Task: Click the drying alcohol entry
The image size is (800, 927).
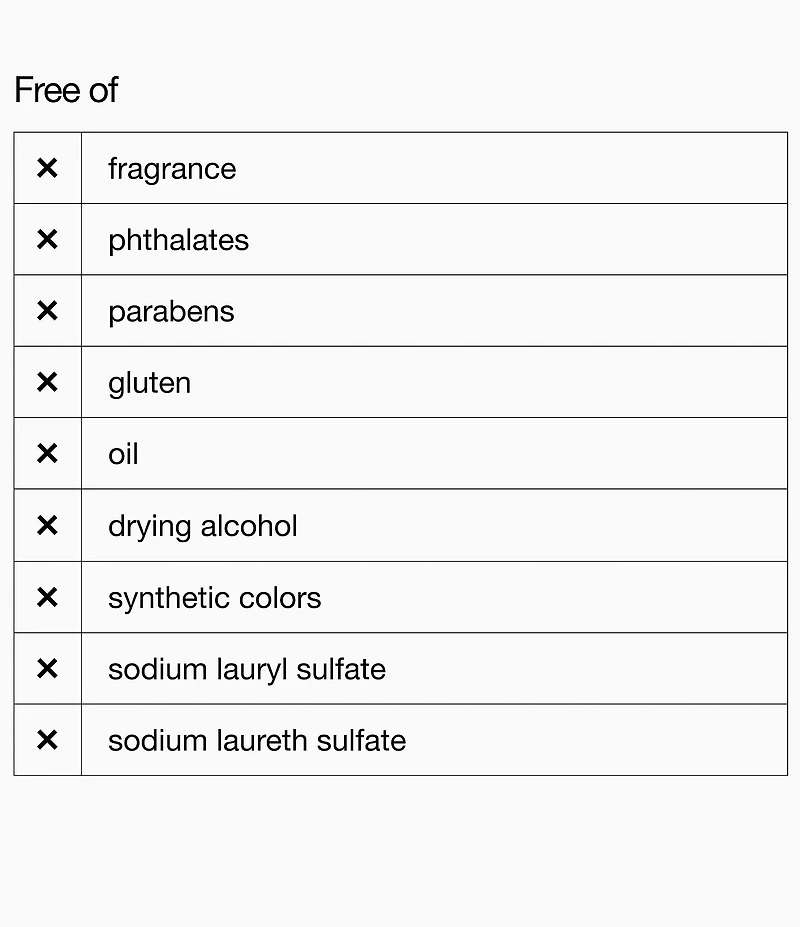Action: pos(202,526)
